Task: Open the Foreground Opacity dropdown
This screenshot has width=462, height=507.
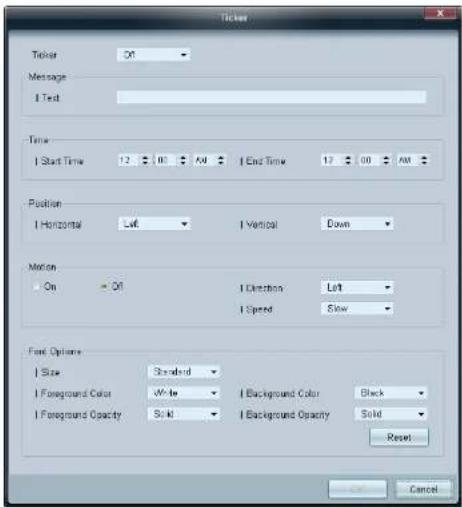Action: coord(184,414)
